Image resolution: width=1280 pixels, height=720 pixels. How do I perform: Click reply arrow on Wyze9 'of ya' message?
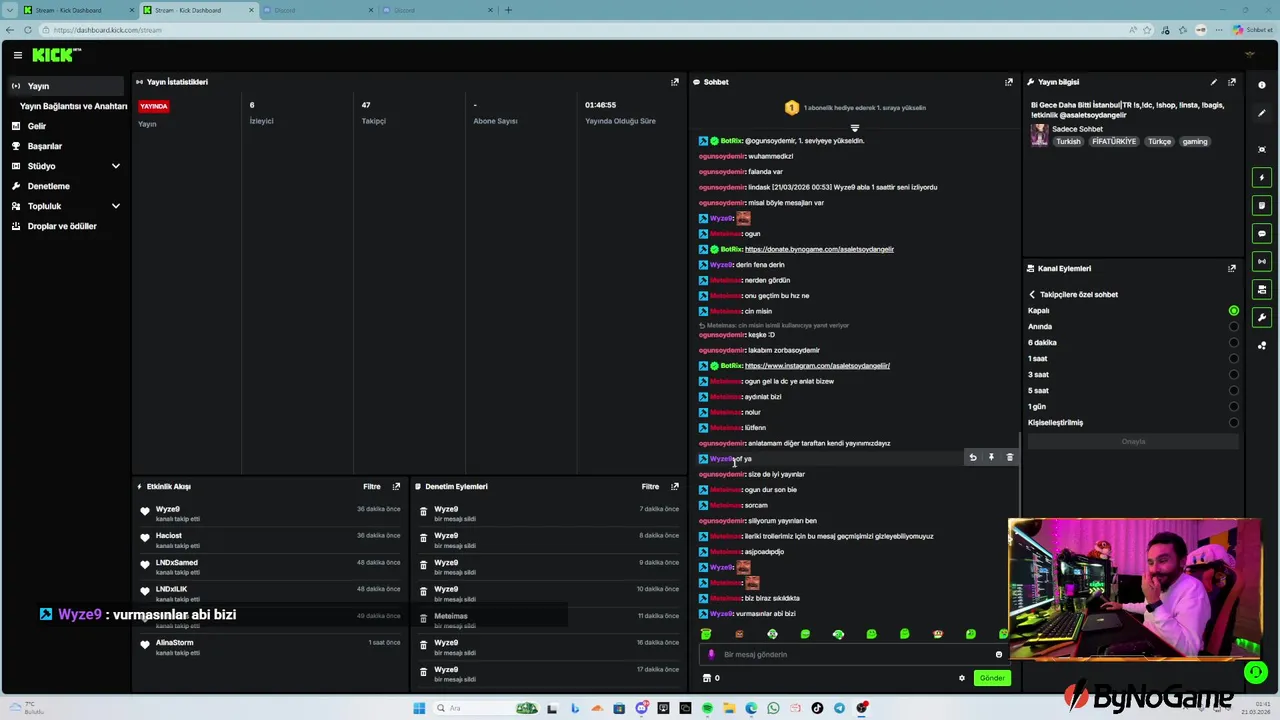point(973,457)
